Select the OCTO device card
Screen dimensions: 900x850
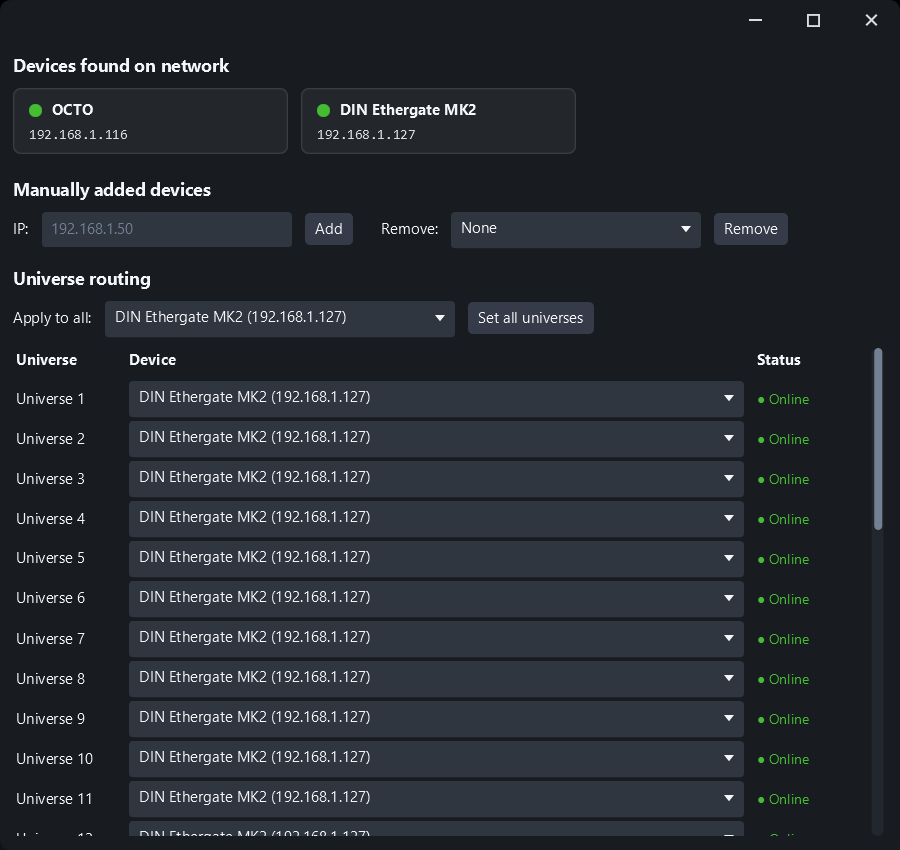click(150, 121)
